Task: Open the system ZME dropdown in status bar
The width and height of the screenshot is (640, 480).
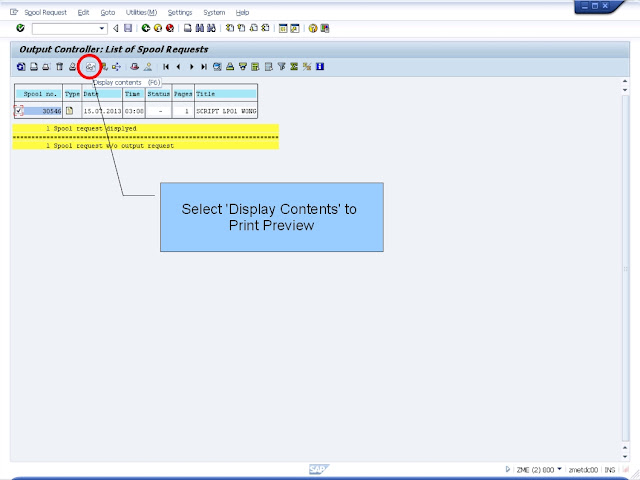Action: pos(560,469)
